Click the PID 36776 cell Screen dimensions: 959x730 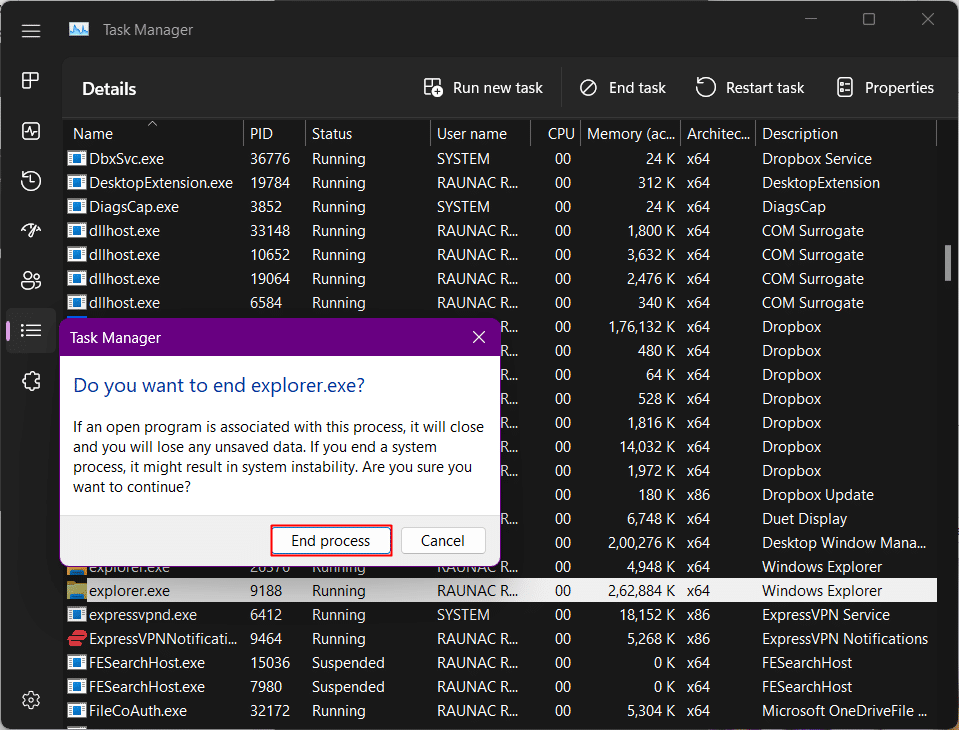coord(270,159)
